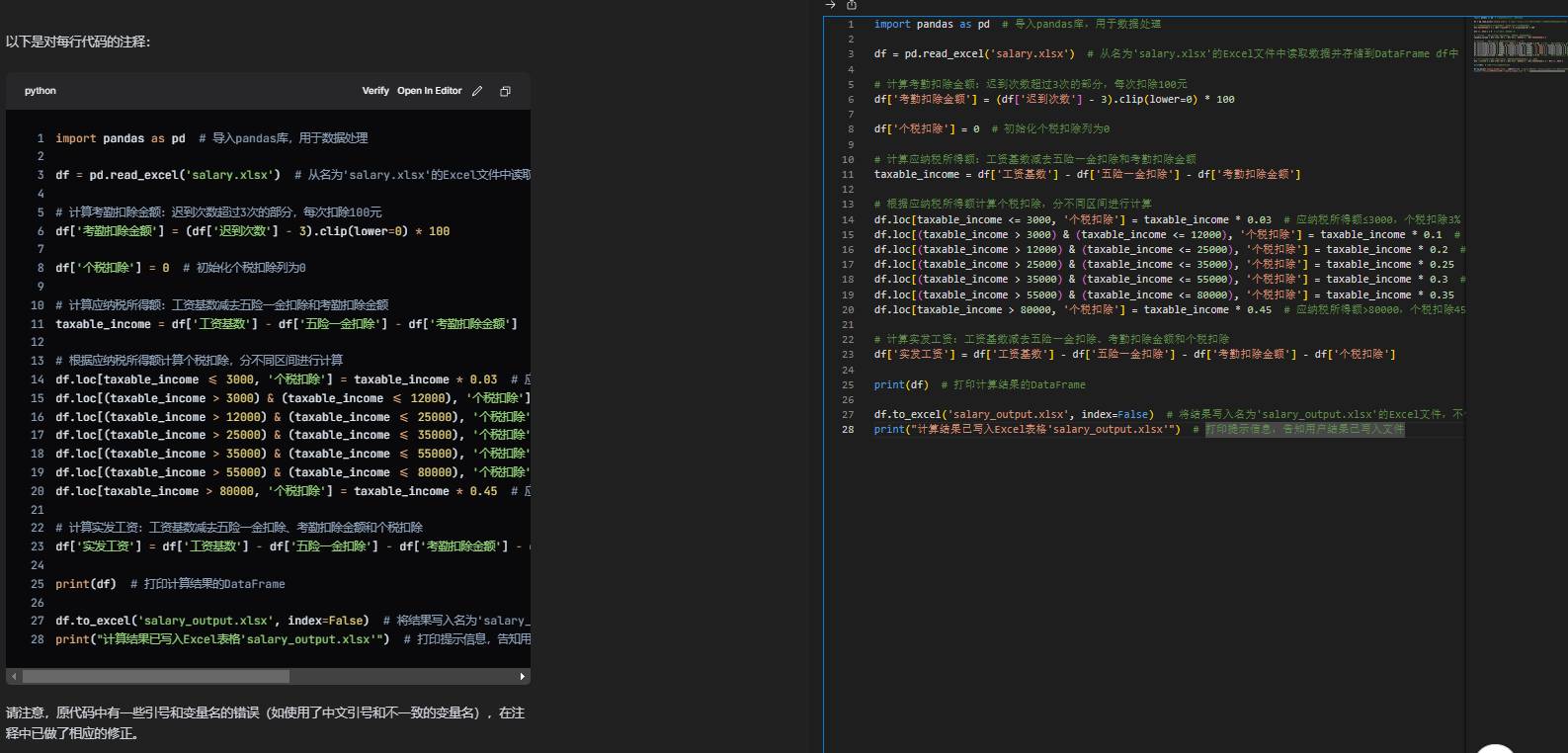Image resolution: width=1568 pixels, height=753 pixels.
Task: Click the line 13 comment in chat code block
Action: [200, 361]
